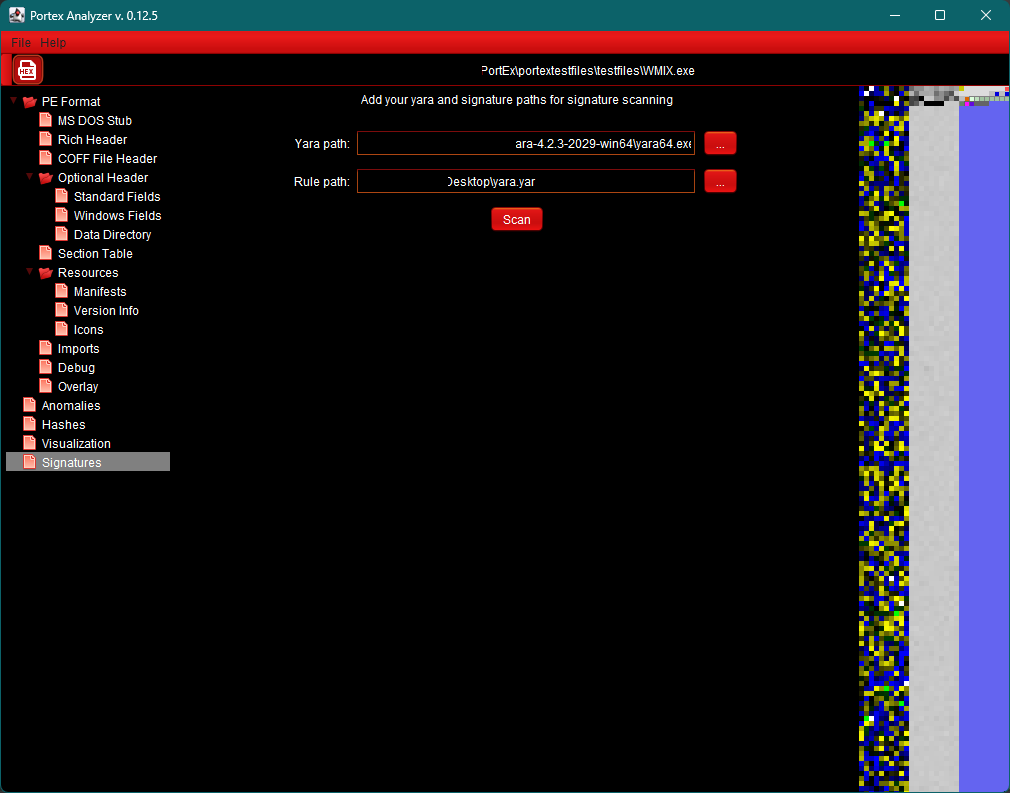1010x793 pixels.
Task: Click the Portex Analyzer title bar app icon
Action: 17,15
